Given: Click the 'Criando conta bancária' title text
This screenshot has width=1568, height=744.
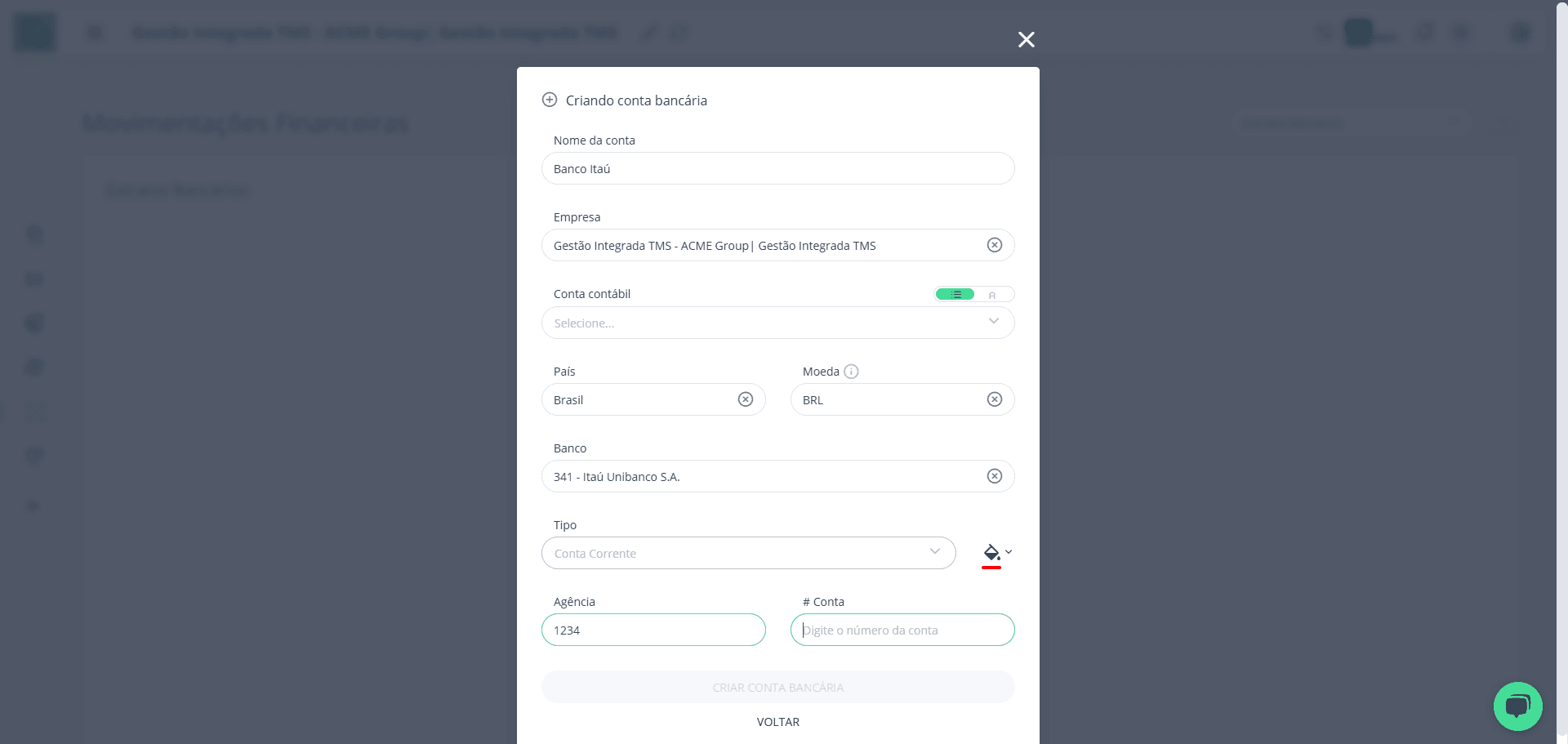Looking at the screenshot, I should pyautogui.click(x=636, y=100).
